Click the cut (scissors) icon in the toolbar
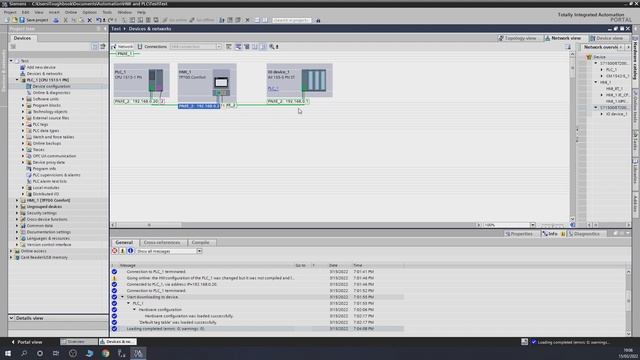The image size is (640, 360). pos(65,20)
